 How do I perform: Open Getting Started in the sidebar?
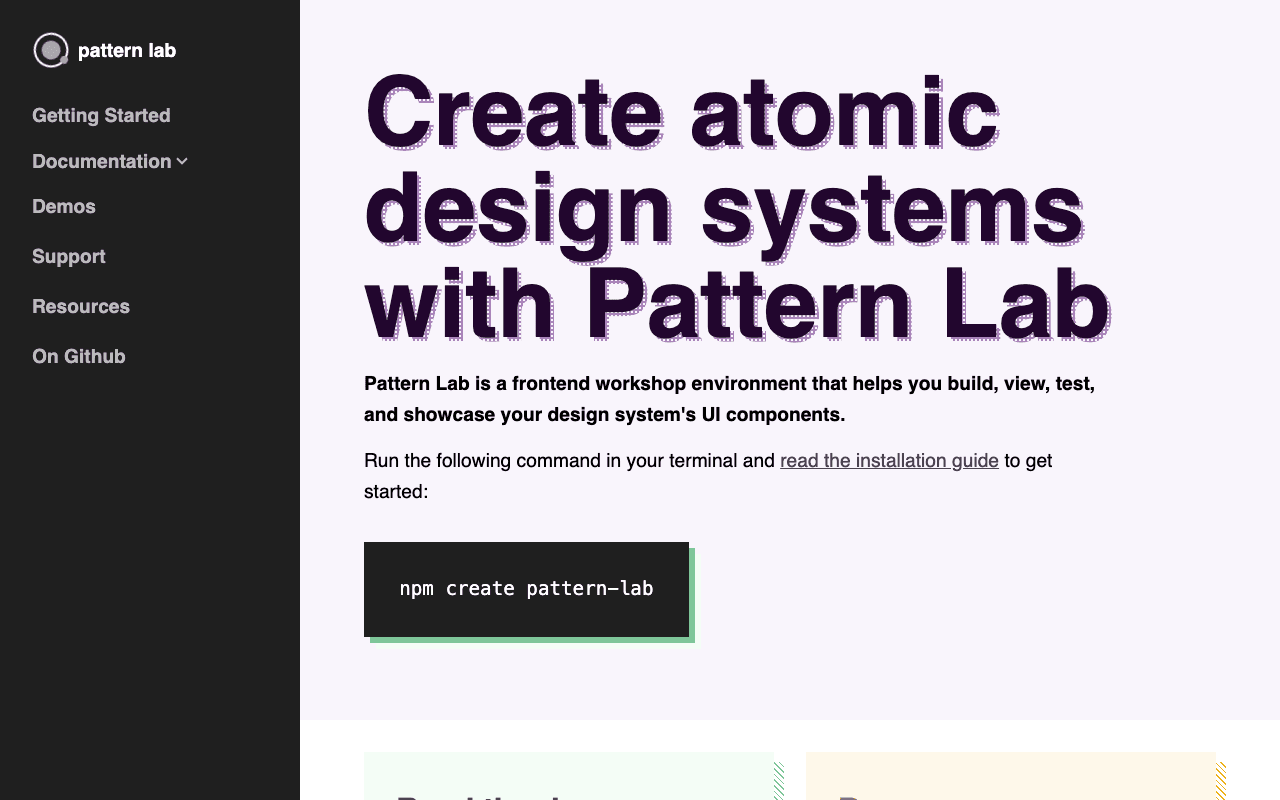[x=101, y=115]
